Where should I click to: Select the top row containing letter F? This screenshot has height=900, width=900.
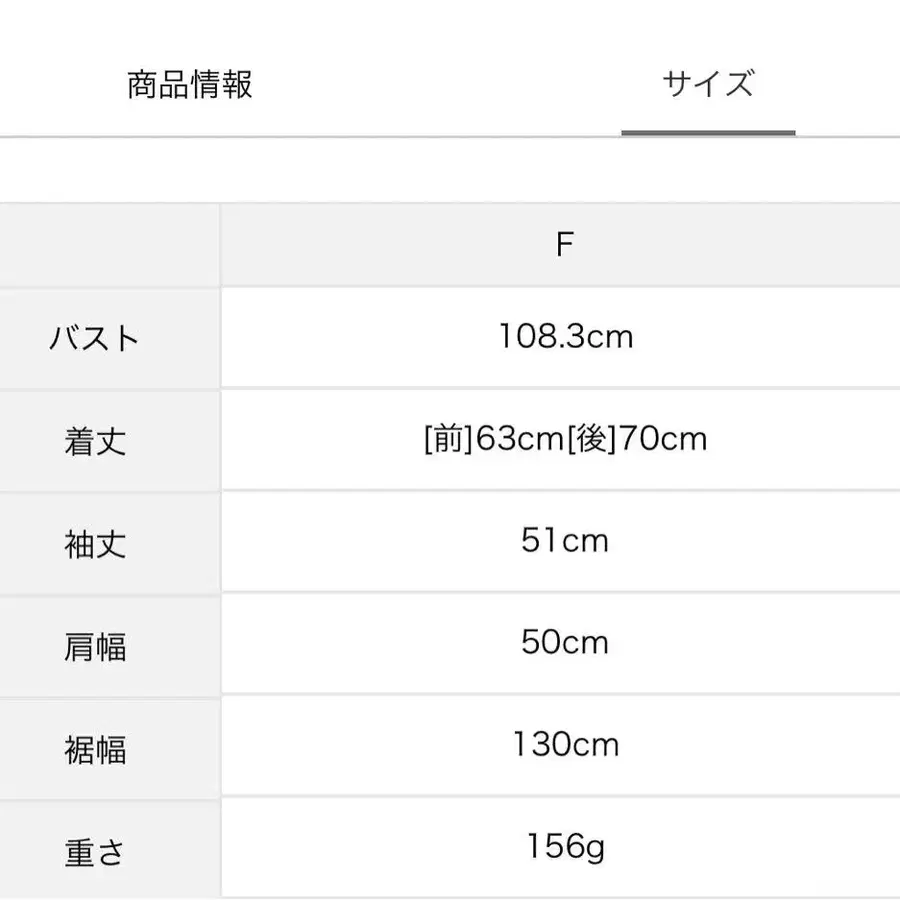450,243
